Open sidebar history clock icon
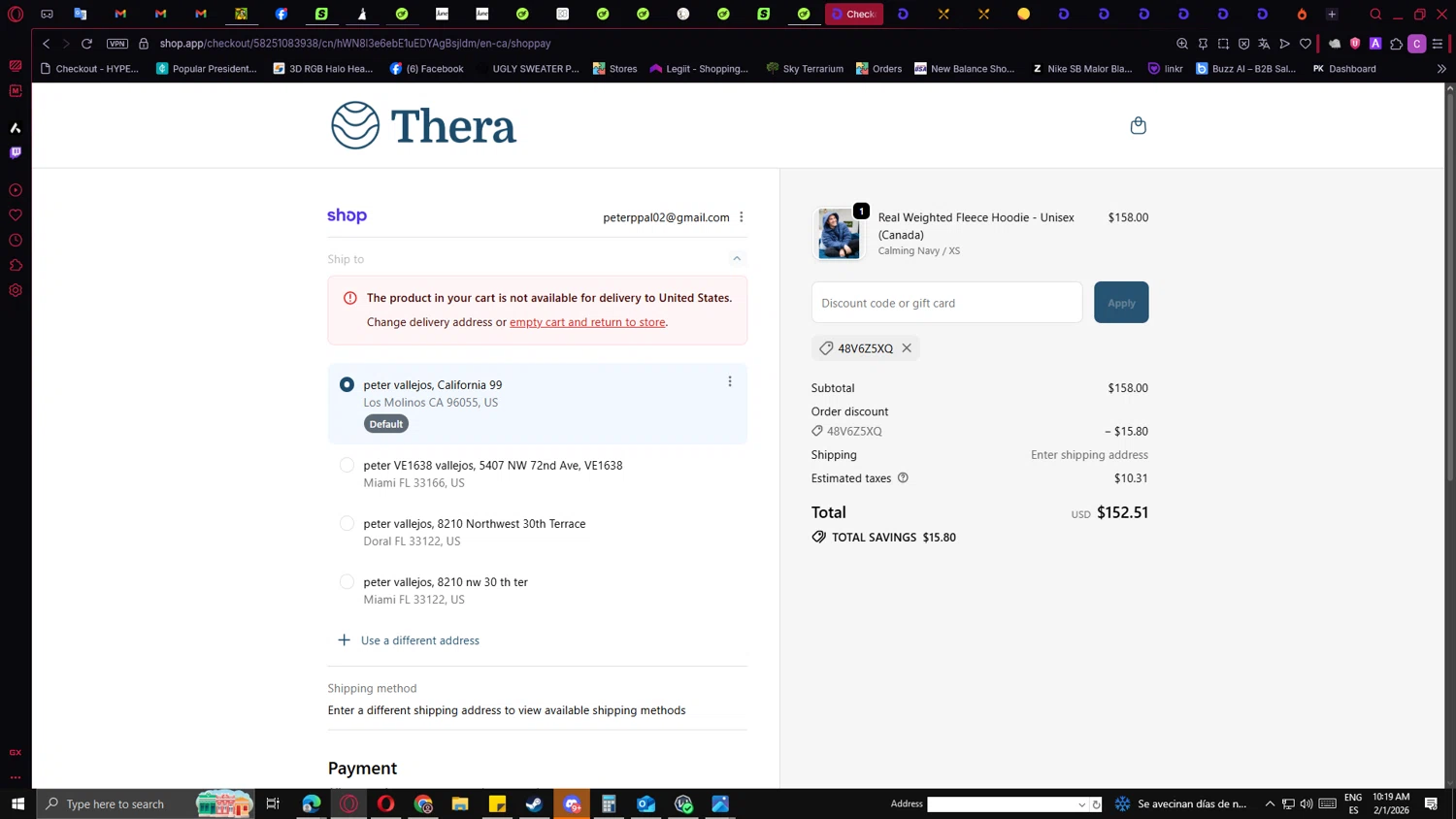 16,241
